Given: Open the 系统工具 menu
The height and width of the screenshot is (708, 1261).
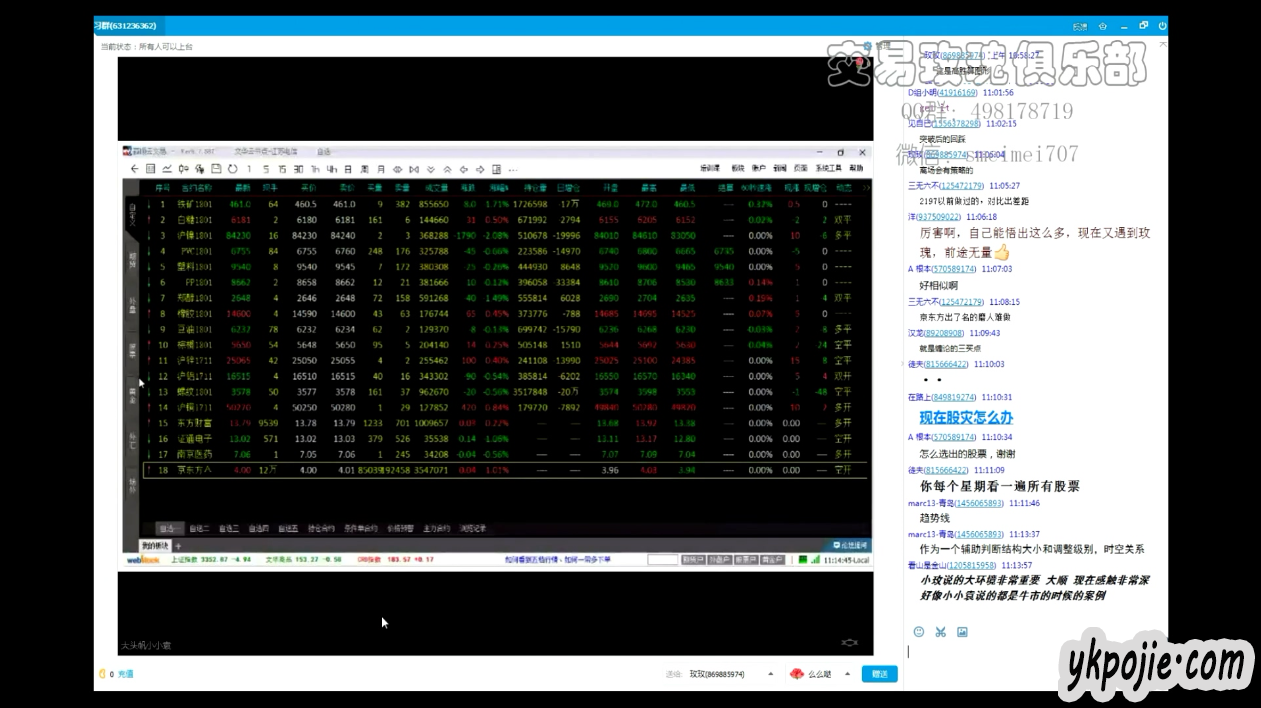Looking at the screenshot, I should 828,169.
